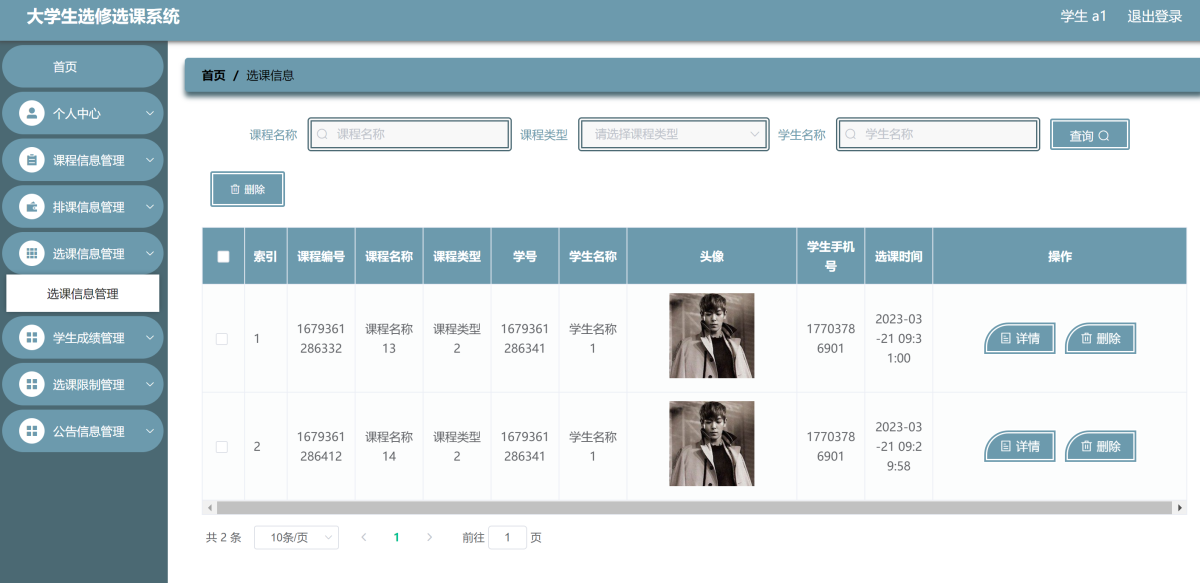This screenshot has width=1200, height=583.
Task: Click 退出登录 to log out
Action: (1155, 16)
